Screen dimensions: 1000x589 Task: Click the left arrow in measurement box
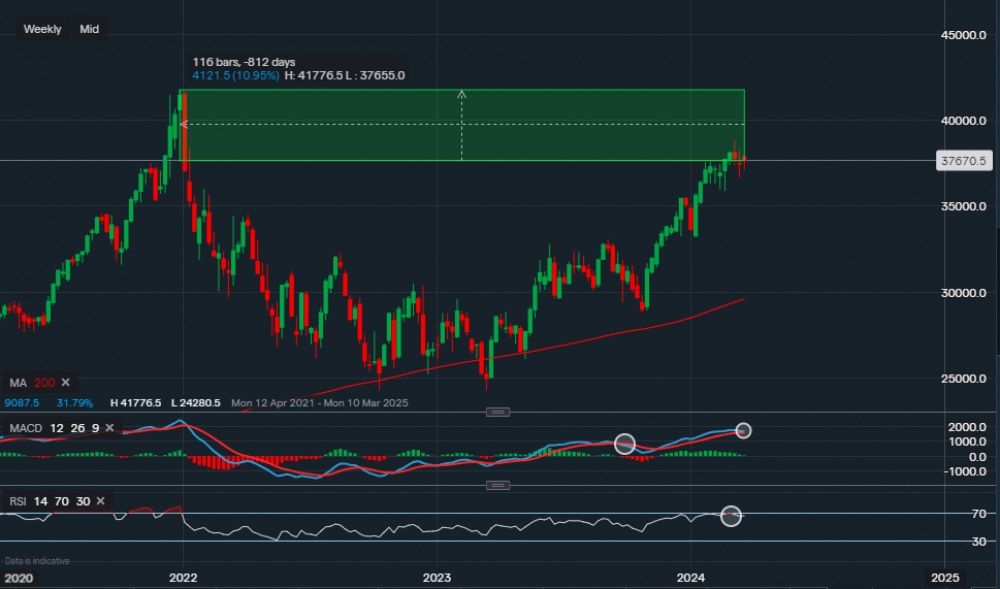point(184,125)
